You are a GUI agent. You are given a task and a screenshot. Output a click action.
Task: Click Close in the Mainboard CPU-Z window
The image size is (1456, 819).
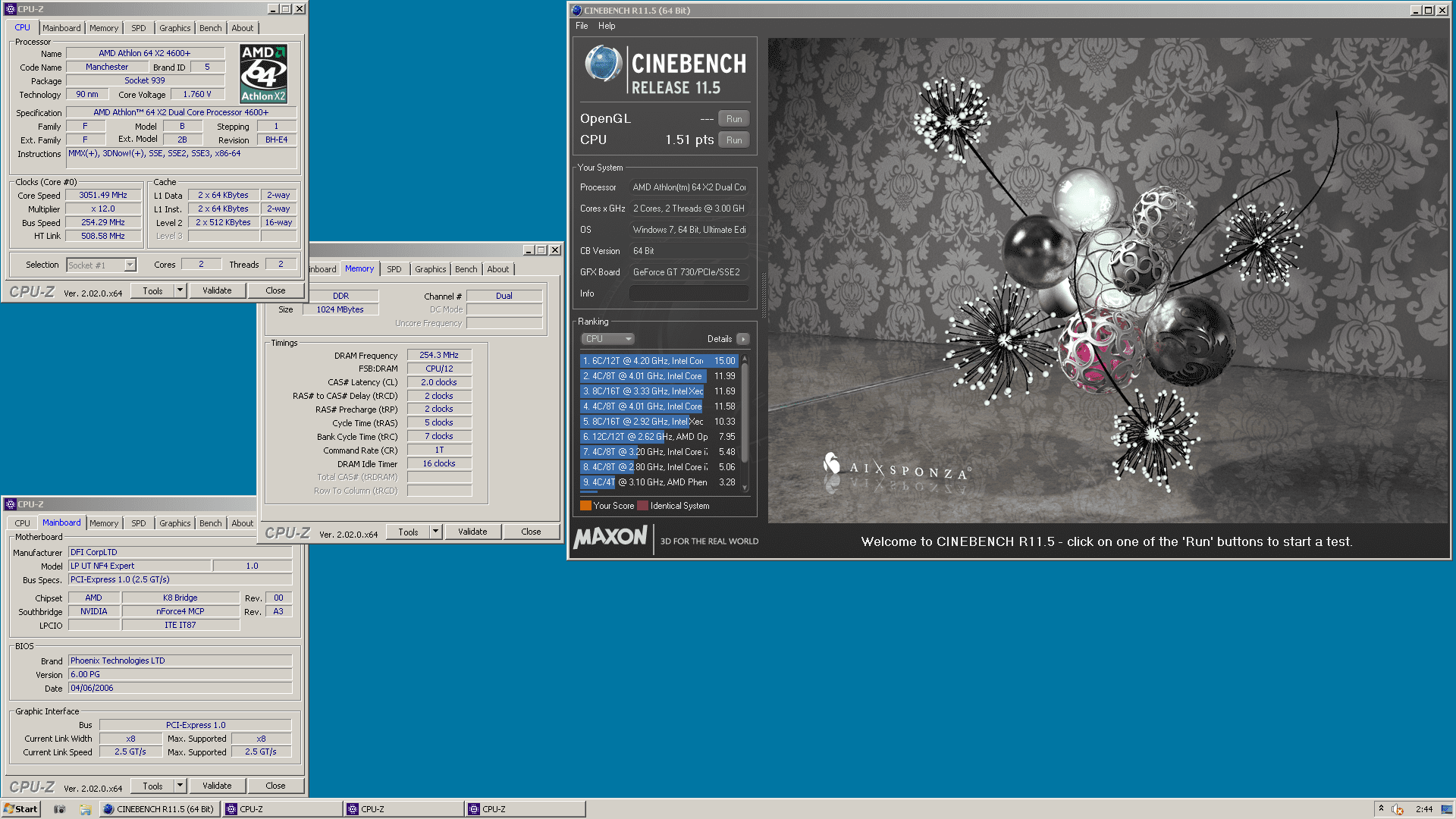275,786
